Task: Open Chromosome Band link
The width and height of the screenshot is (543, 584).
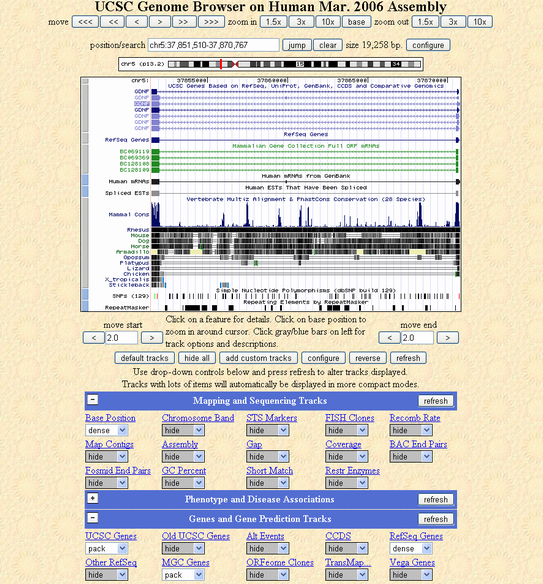Action: click(x=198, y=418)
